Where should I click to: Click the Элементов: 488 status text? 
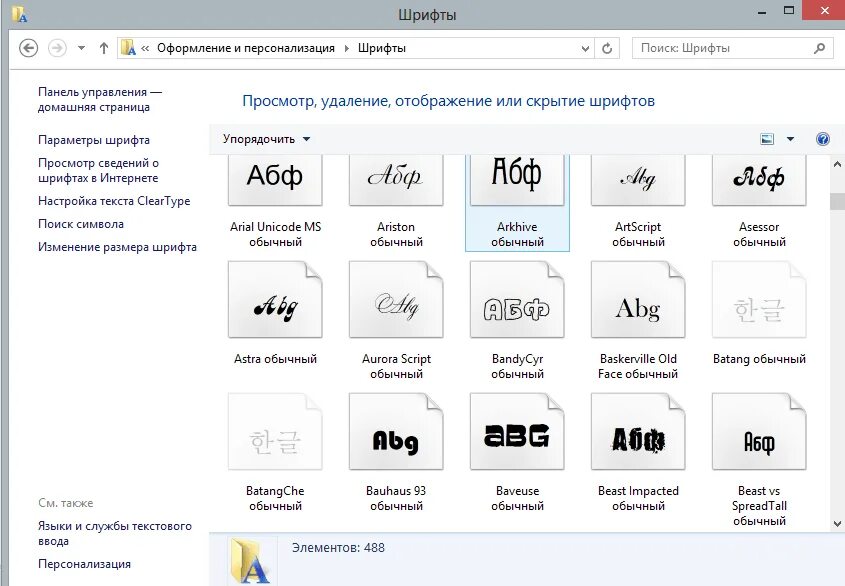pos(338,548)
